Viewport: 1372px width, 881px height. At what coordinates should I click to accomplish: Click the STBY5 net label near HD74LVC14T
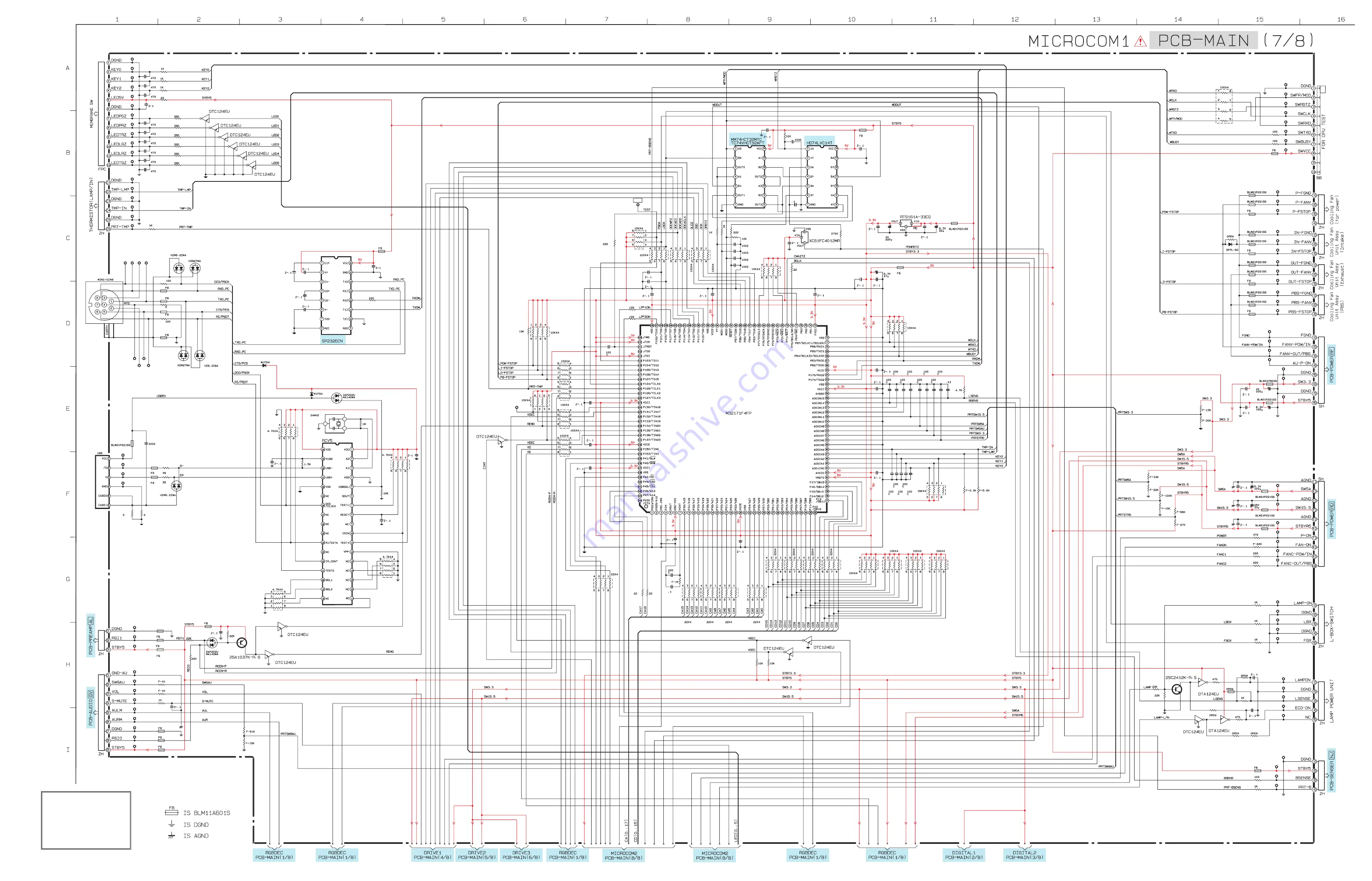tap(896, 124)
